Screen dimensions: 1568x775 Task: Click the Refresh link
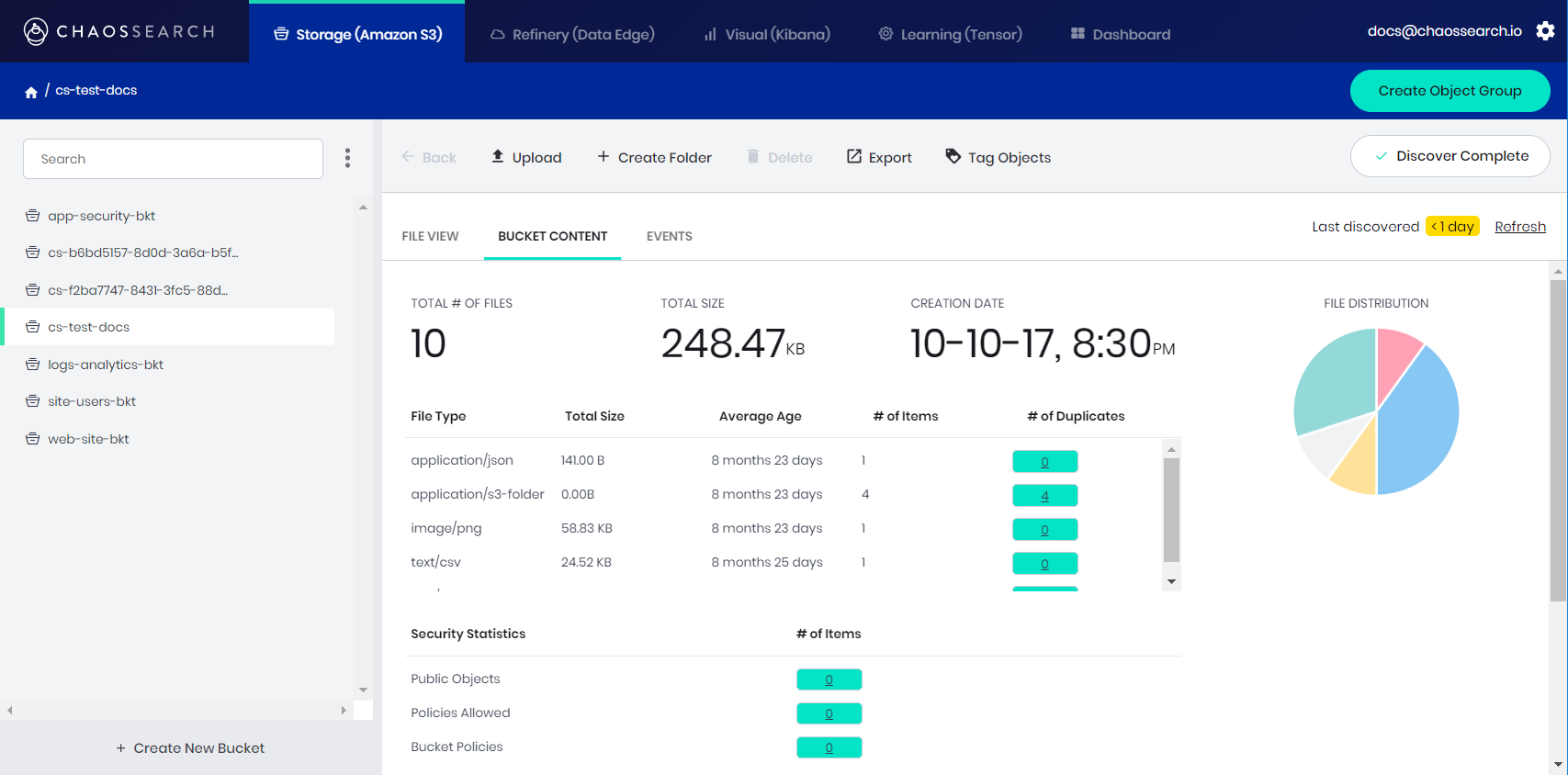click(1519, 227)
